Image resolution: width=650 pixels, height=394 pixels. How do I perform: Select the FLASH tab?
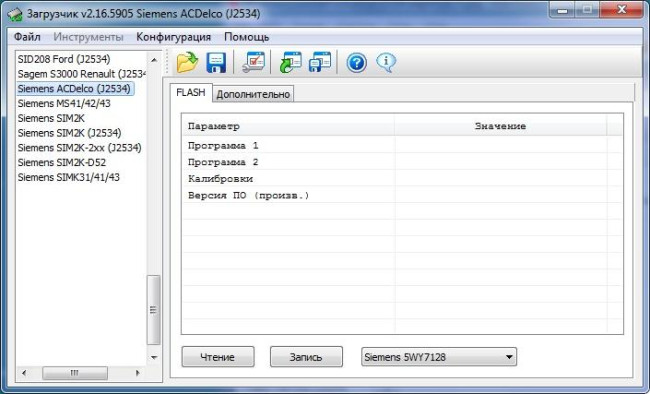(x=191, y=92)
